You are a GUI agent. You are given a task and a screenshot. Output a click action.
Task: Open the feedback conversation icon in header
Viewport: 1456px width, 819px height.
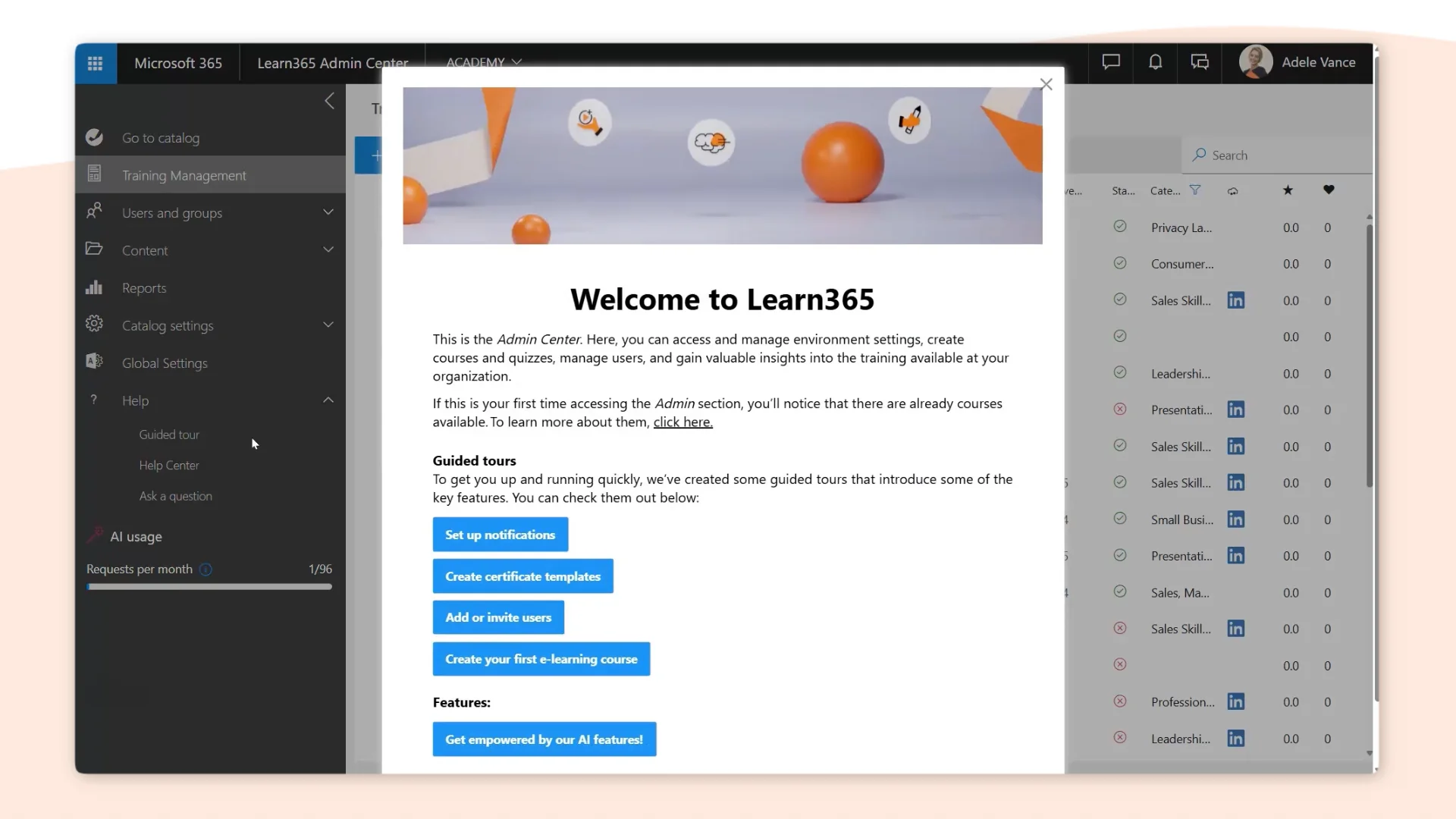[x=1200, y=62]
